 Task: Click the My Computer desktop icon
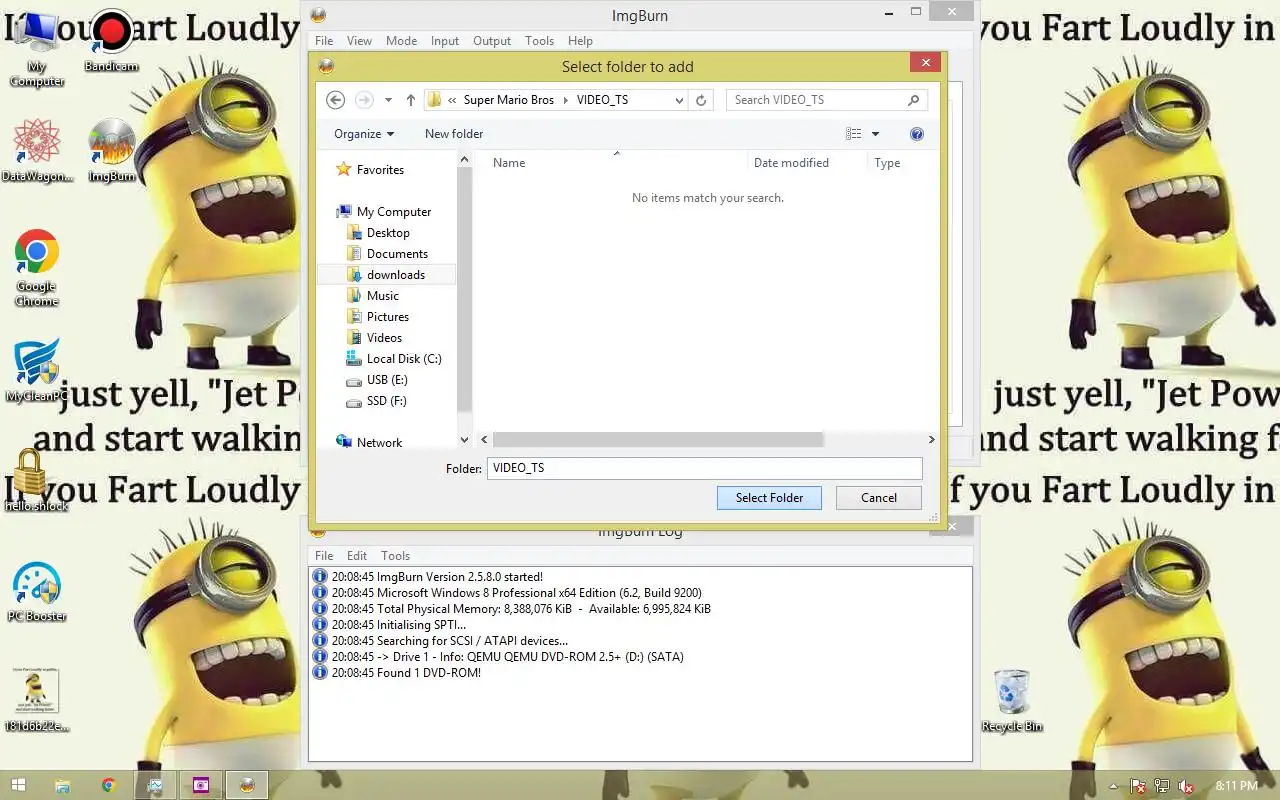(37, 48)
